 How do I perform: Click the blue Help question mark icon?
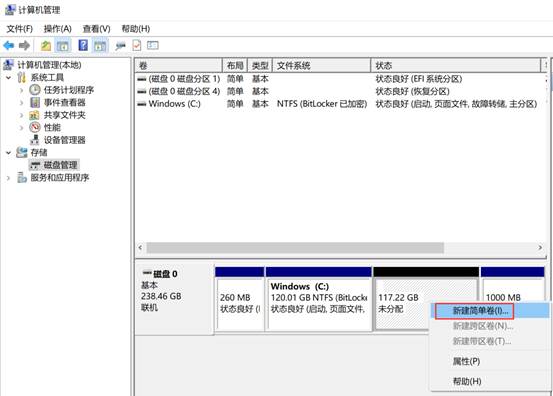point(83,45)
